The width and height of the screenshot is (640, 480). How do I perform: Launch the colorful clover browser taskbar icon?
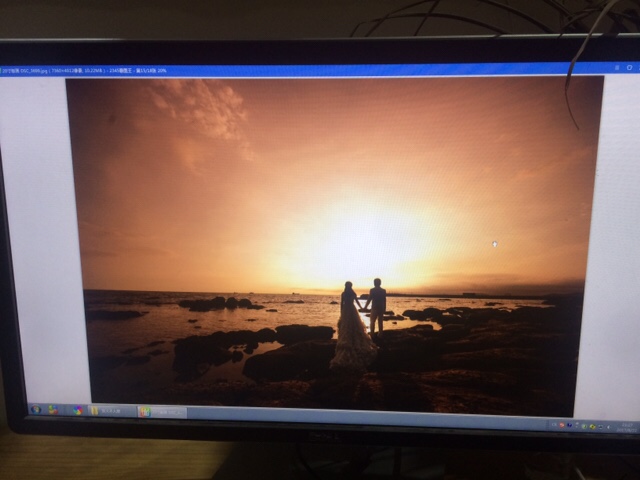[x=53, y=409]
